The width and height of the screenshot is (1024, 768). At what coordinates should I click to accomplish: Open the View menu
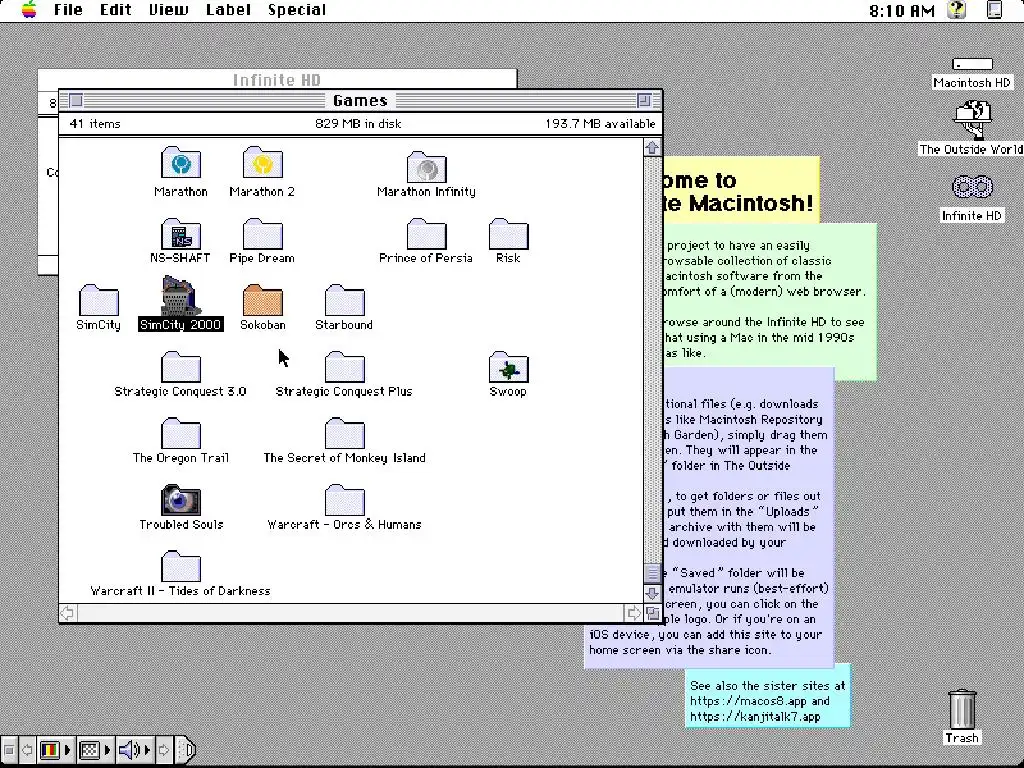pyautogui.click(x=168, y=10)
